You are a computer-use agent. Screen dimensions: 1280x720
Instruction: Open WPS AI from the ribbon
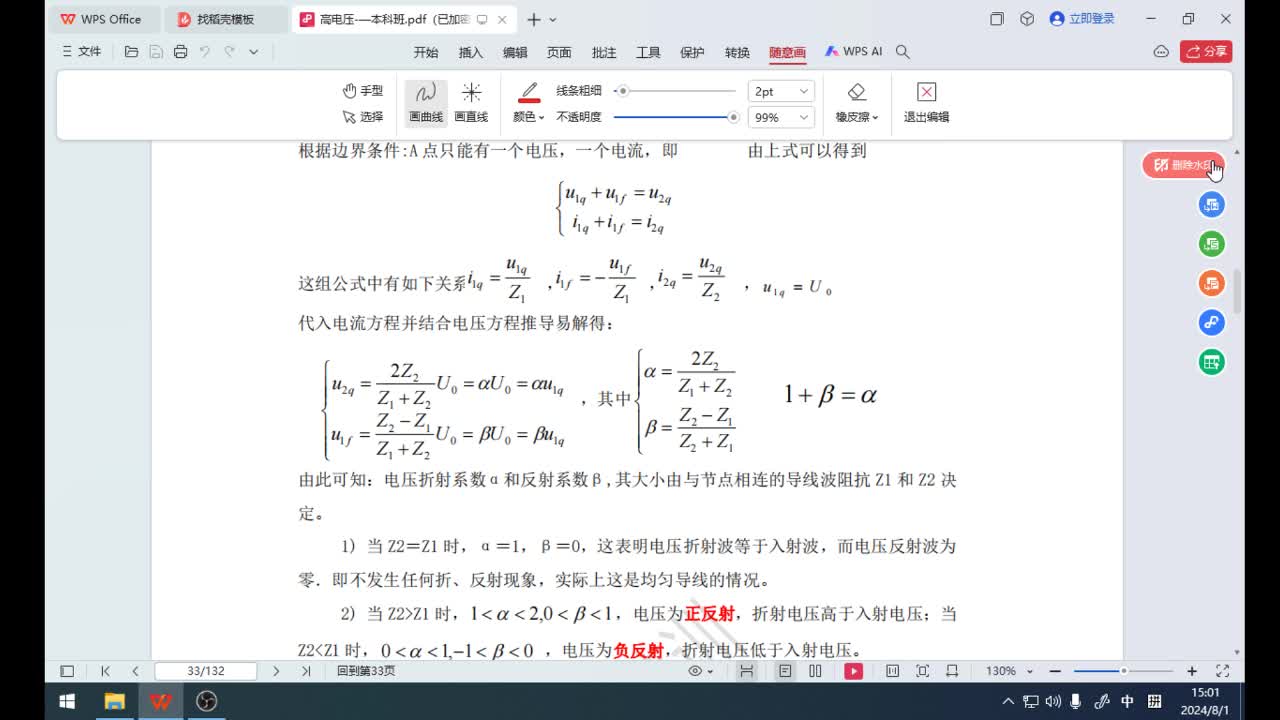pyautogui.click(x=853, y=52)
